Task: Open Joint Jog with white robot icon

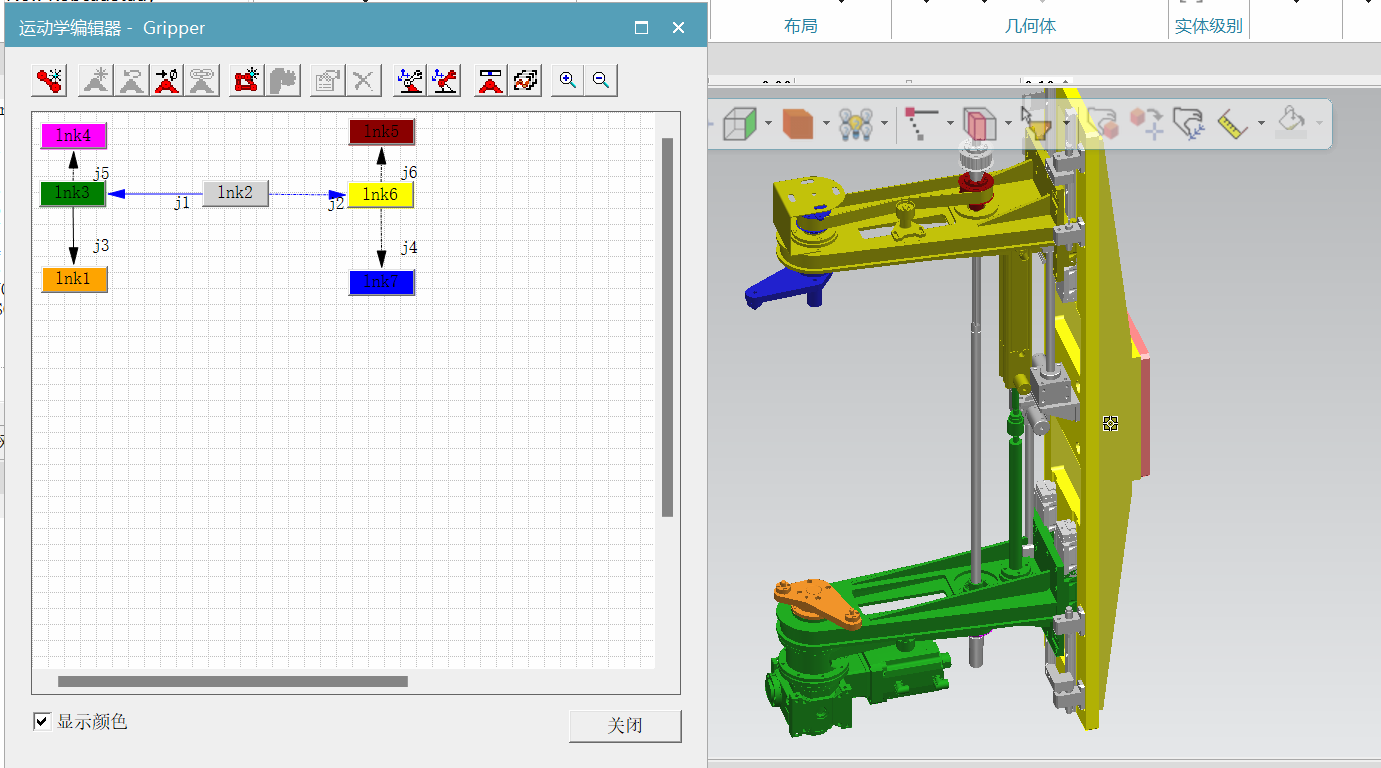Action: 409,81
